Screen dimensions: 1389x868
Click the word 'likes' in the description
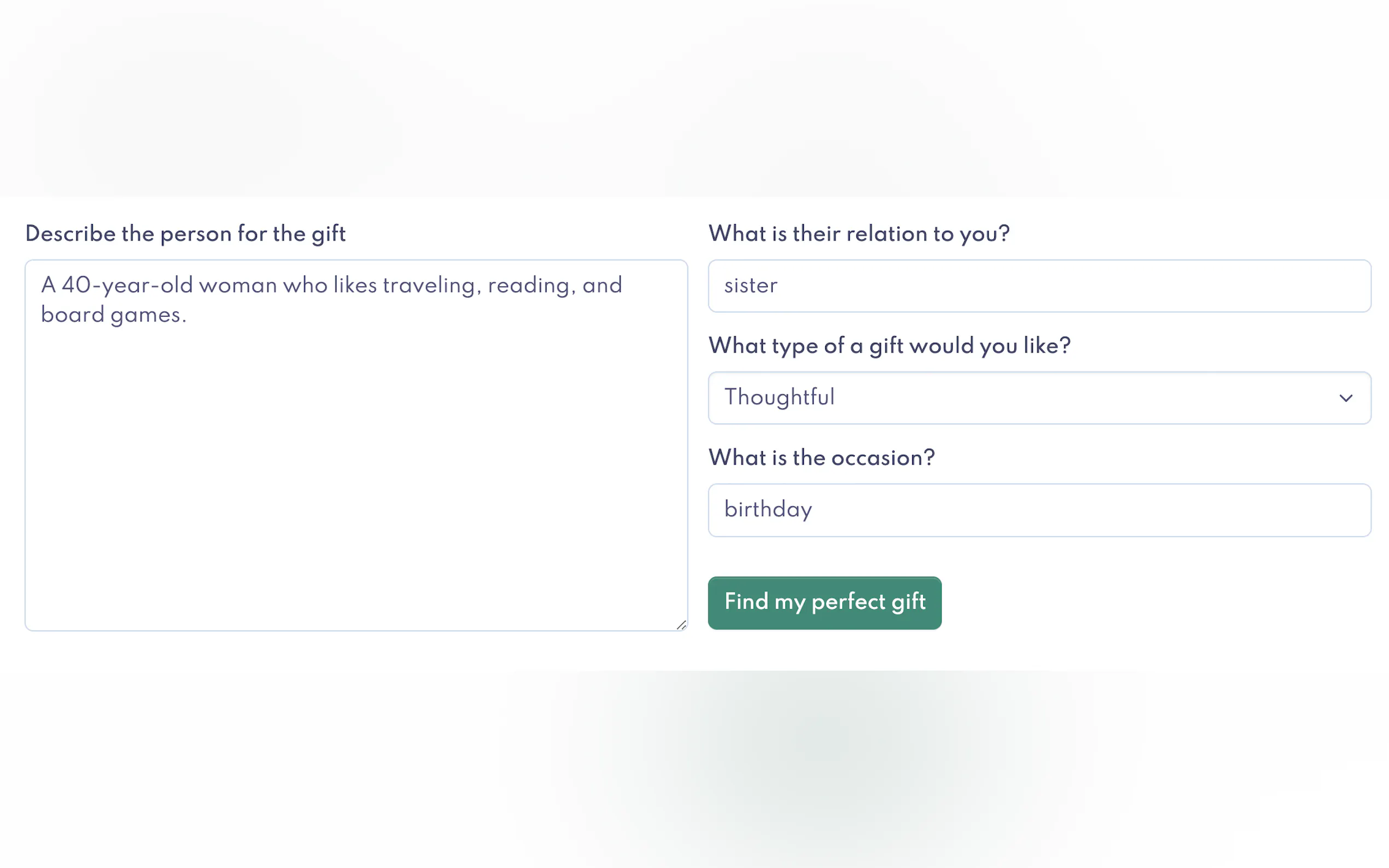point(355,285)
